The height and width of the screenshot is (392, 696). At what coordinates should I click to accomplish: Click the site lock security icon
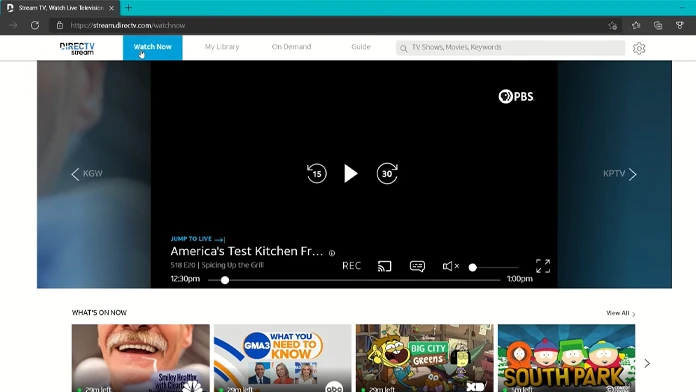pyautogui.click(x=59, y=25)
